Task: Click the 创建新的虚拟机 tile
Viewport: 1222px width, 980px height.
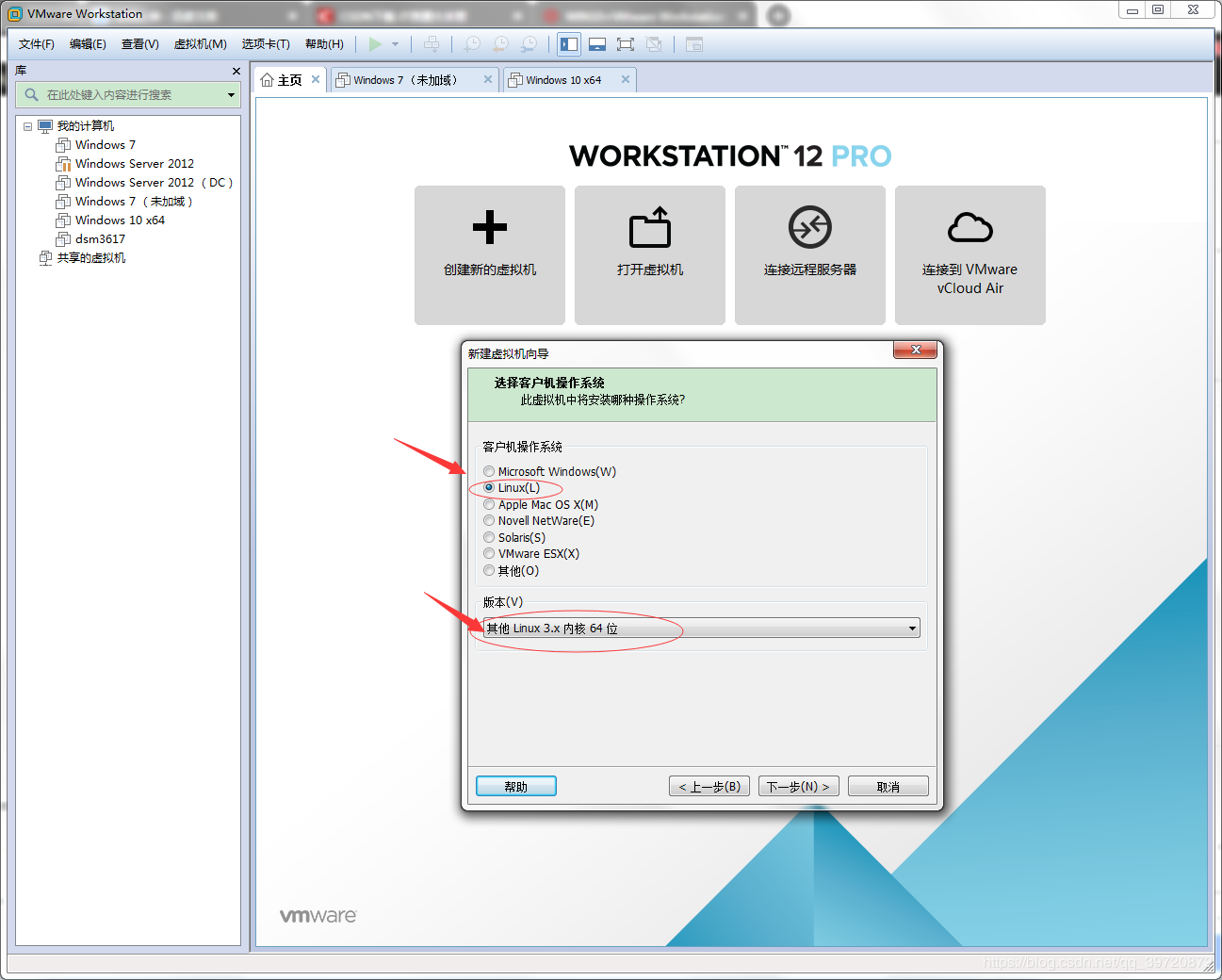Action: click(x=490, y=255)
